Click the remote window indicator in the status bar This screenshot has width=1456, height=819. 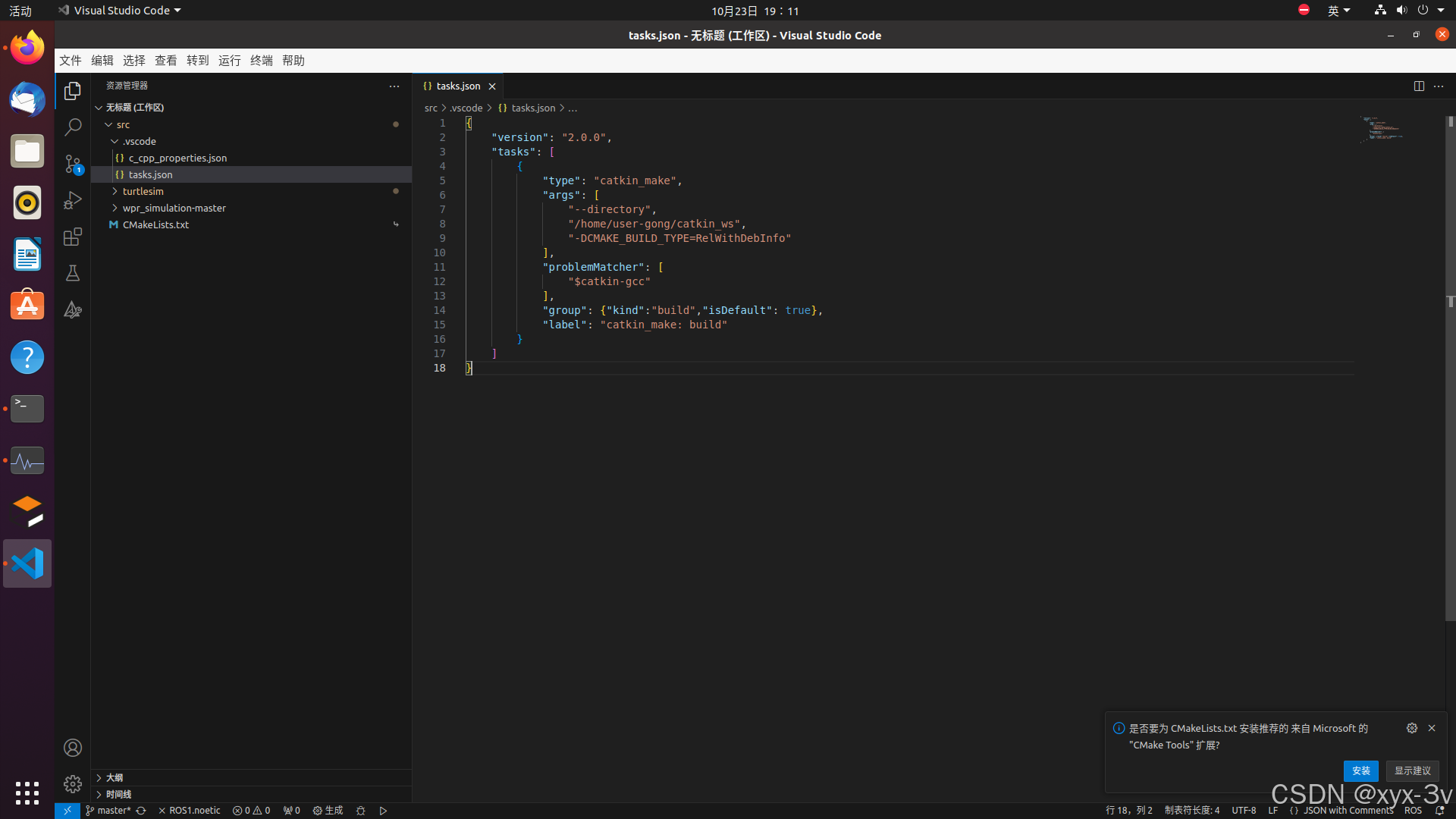coord(67,811)
